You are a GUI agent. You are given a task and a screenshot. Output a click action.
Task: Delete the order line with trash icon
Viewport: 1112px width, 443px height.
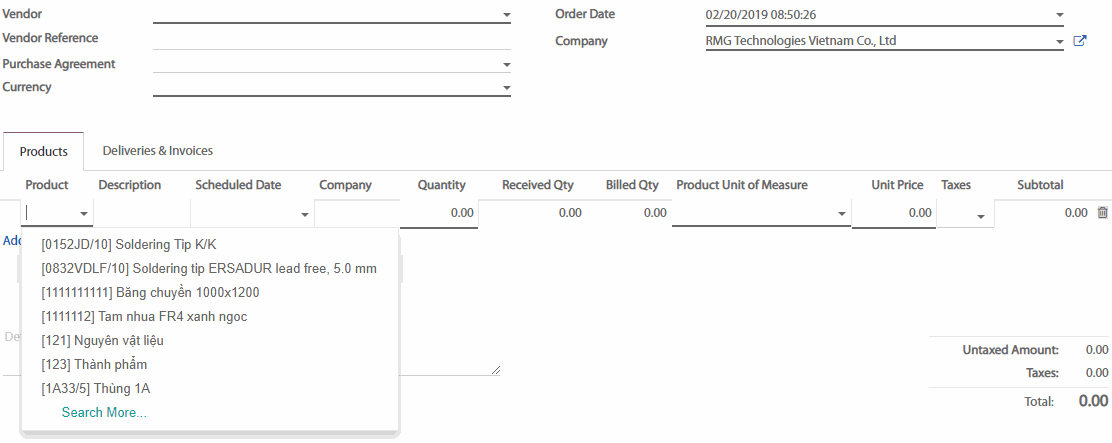(x=1102, y=213)
